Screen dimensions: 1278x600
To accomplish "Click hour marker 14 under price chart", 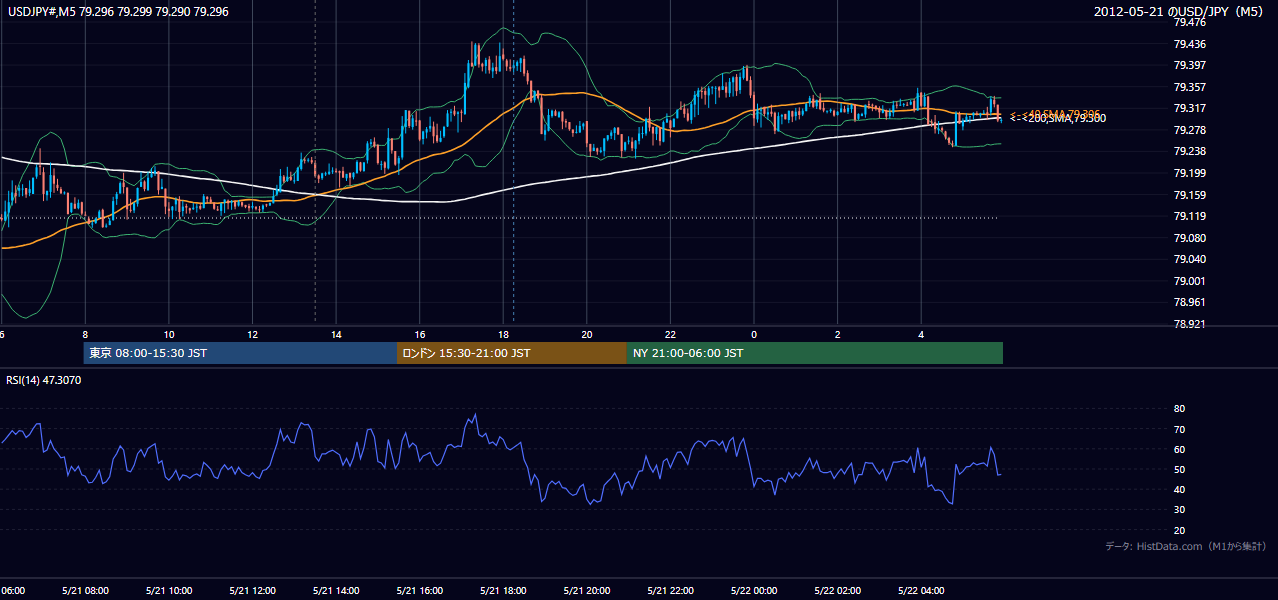I will (x=336, y=334).
